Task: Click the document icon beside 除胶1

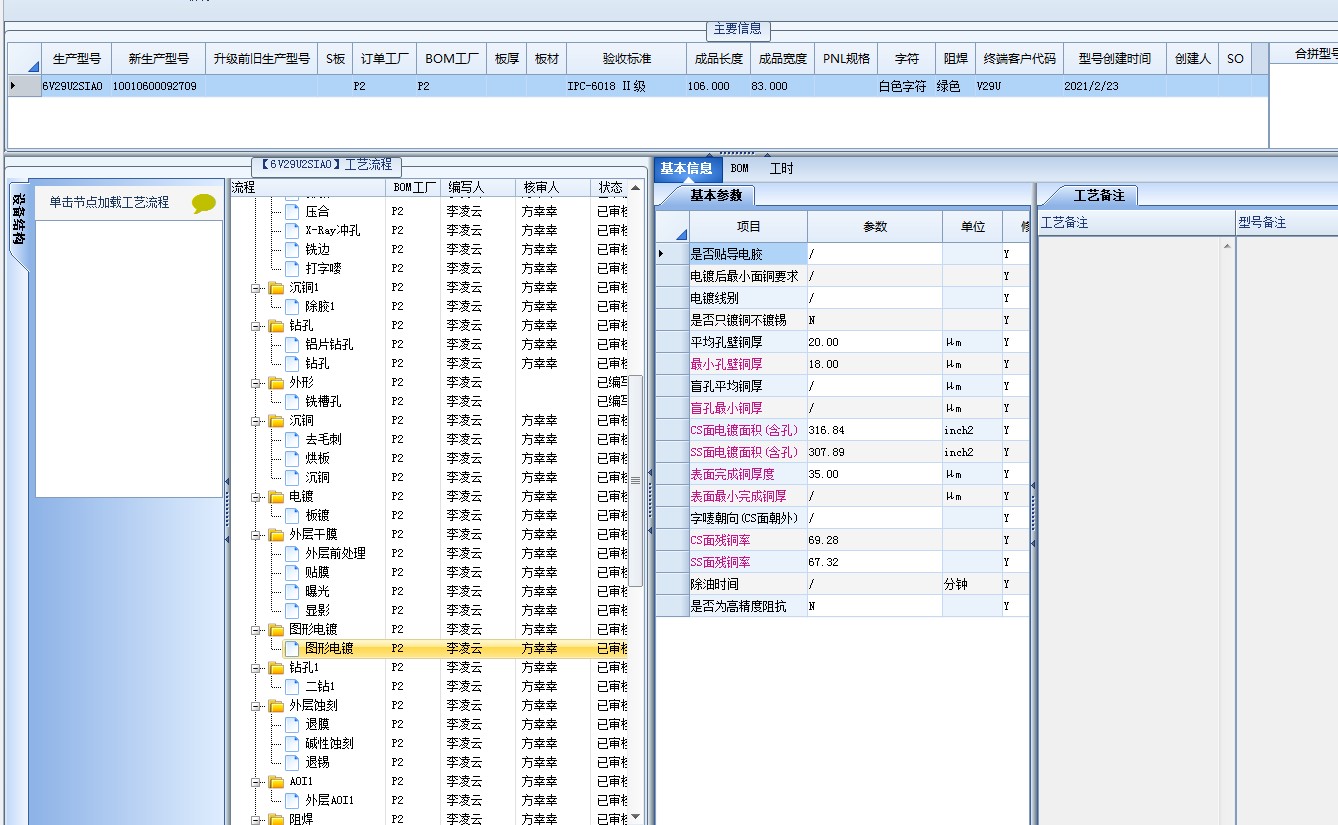Action: point(292,307)
